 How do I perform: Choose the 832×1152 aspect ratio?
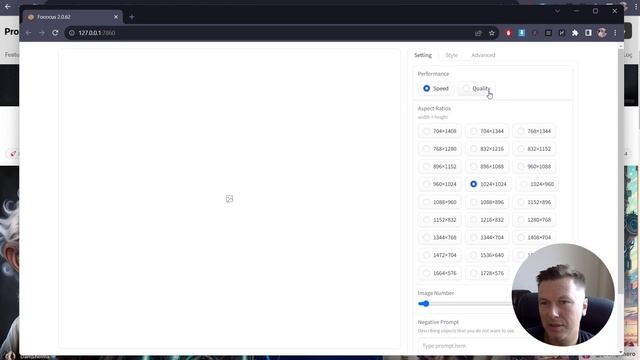click(534, 149)
